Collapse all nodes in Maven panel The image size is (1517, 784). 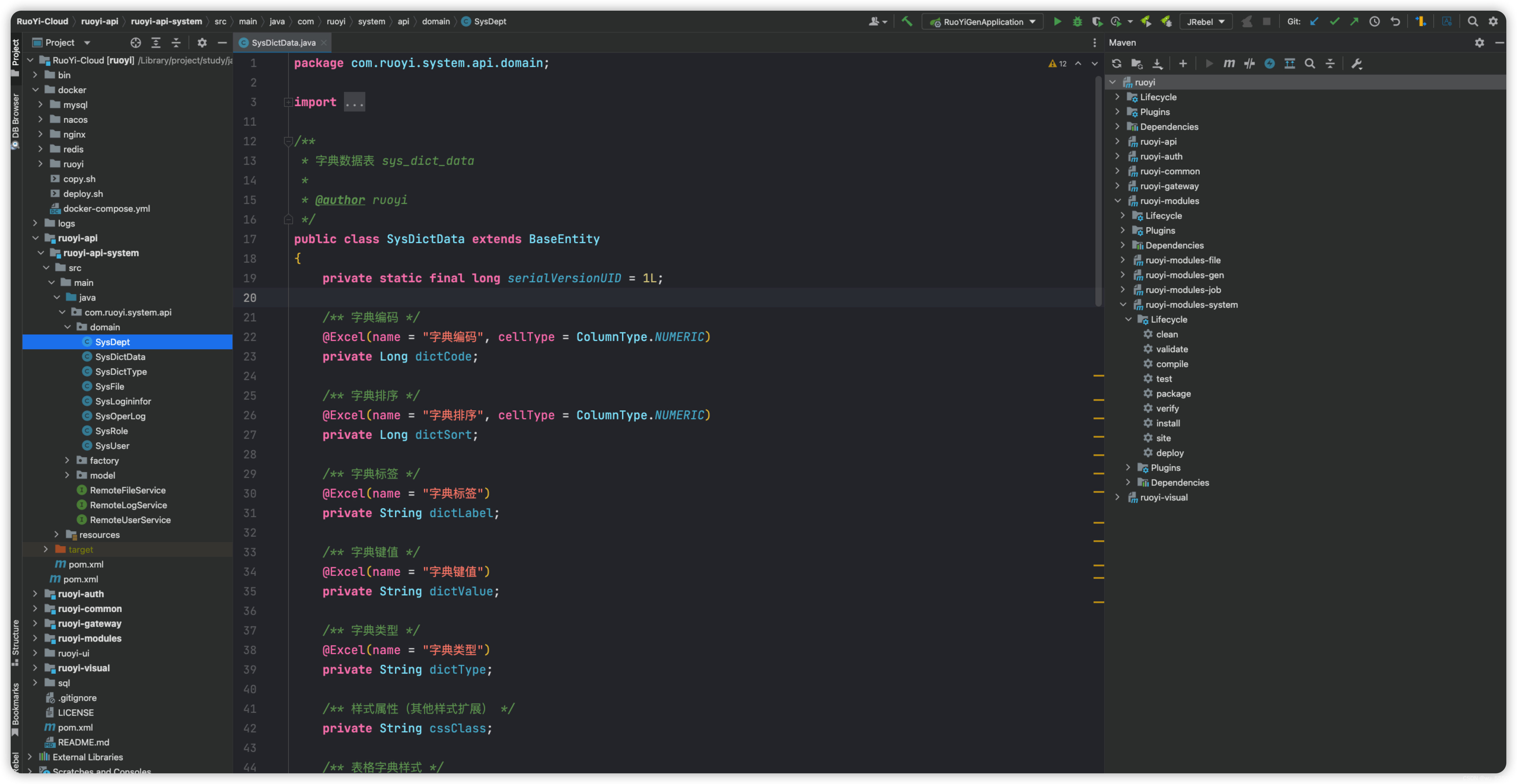click(x=1330, y=64)
